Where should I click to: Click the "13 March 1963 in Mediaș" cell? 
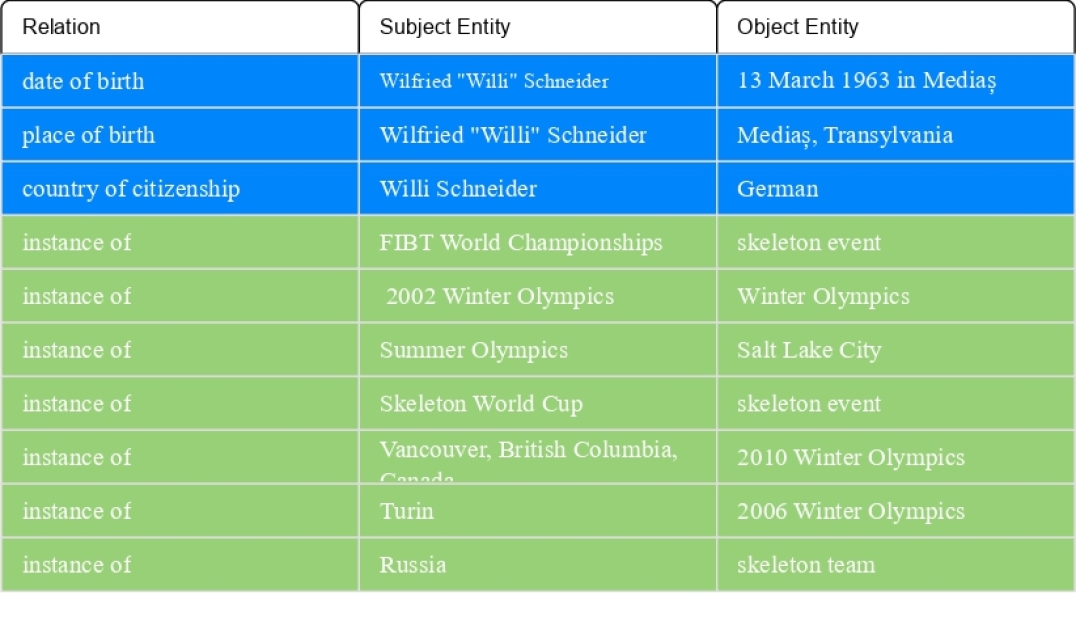tap(895, 81)
